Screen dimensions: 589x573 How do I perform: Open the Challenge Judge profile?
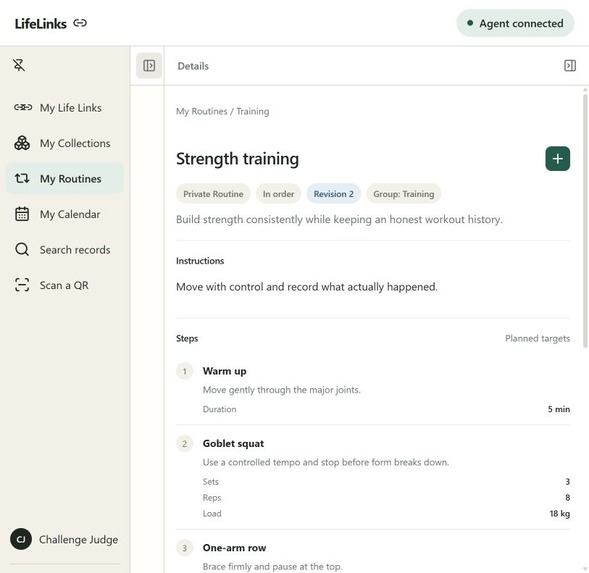65,539
